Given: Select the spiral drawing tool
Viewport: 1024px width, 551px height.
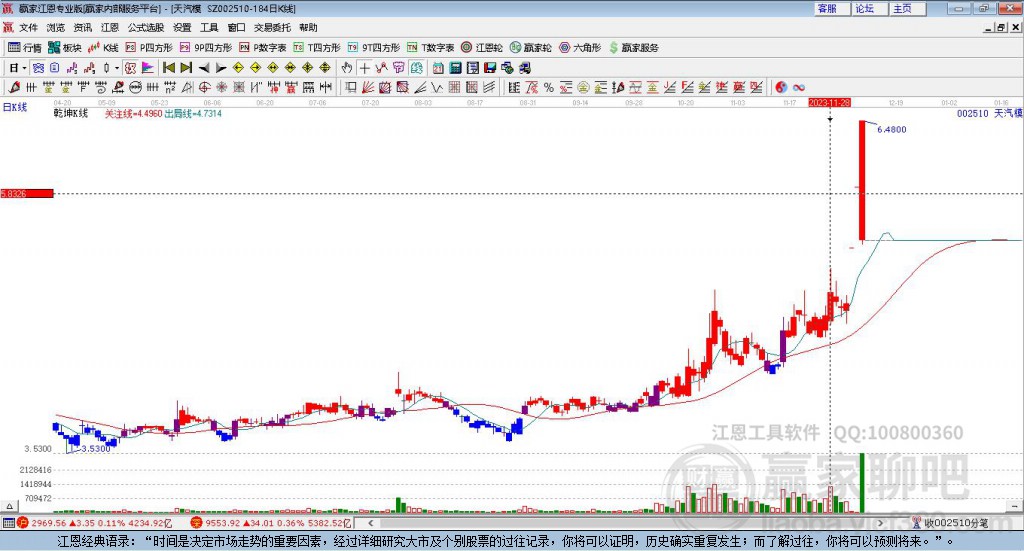Looking at the screenshot, I should point(101,87).
